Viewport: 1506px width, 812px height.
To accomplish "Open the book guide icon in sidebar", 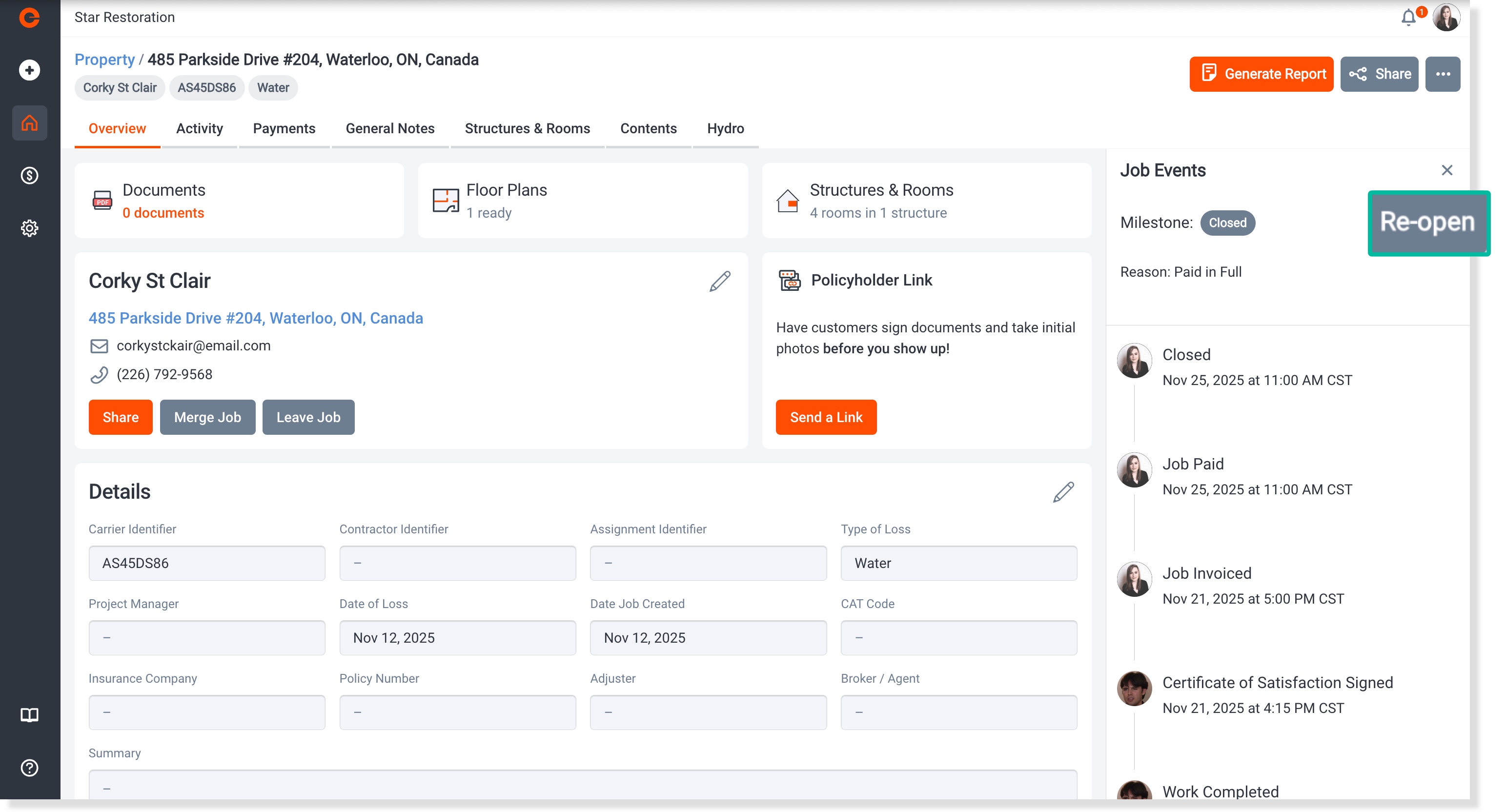I will (x=29, y=715).
